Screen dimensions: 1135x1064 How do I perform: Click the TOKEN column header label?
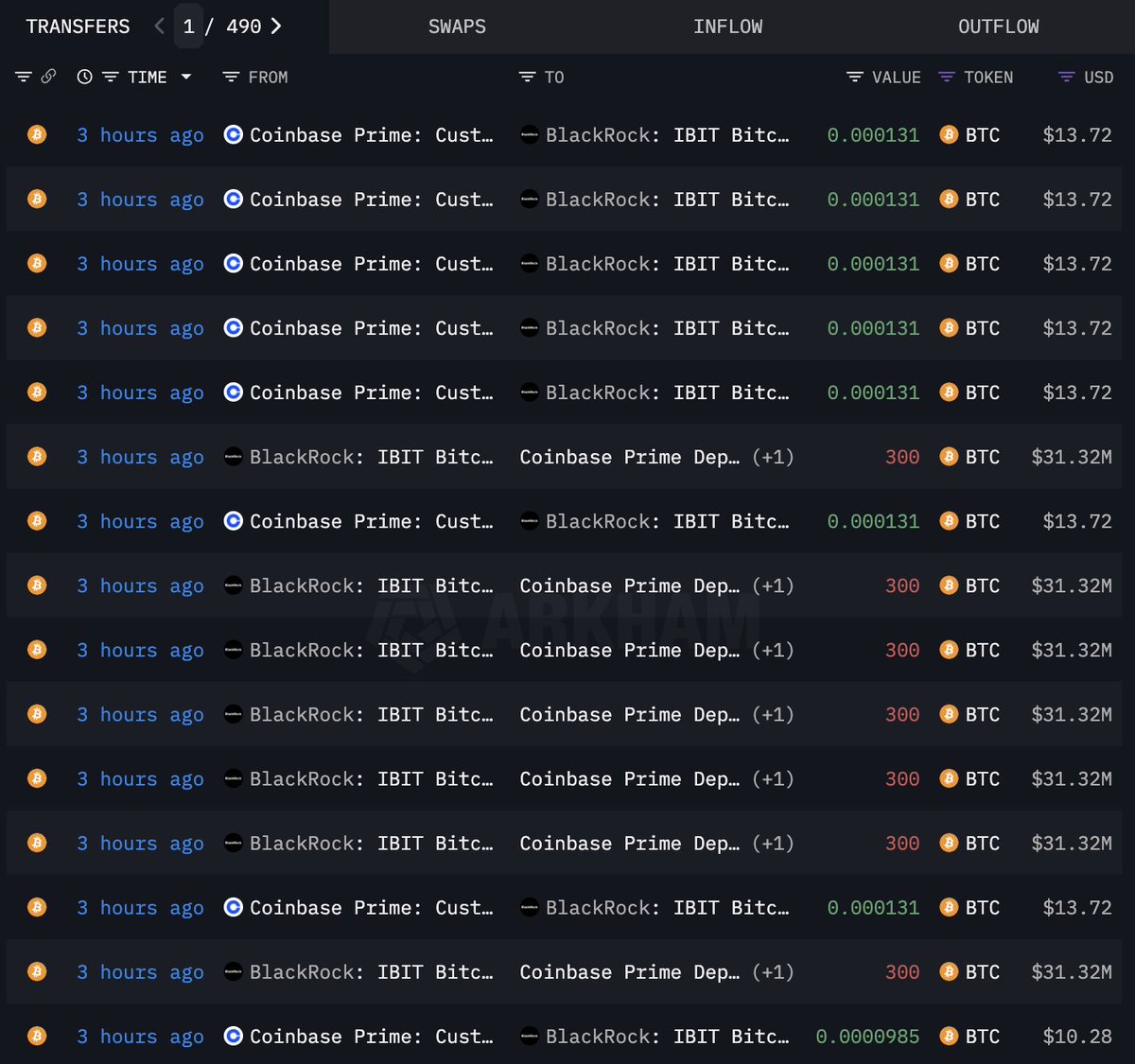(x=988, y=78)
